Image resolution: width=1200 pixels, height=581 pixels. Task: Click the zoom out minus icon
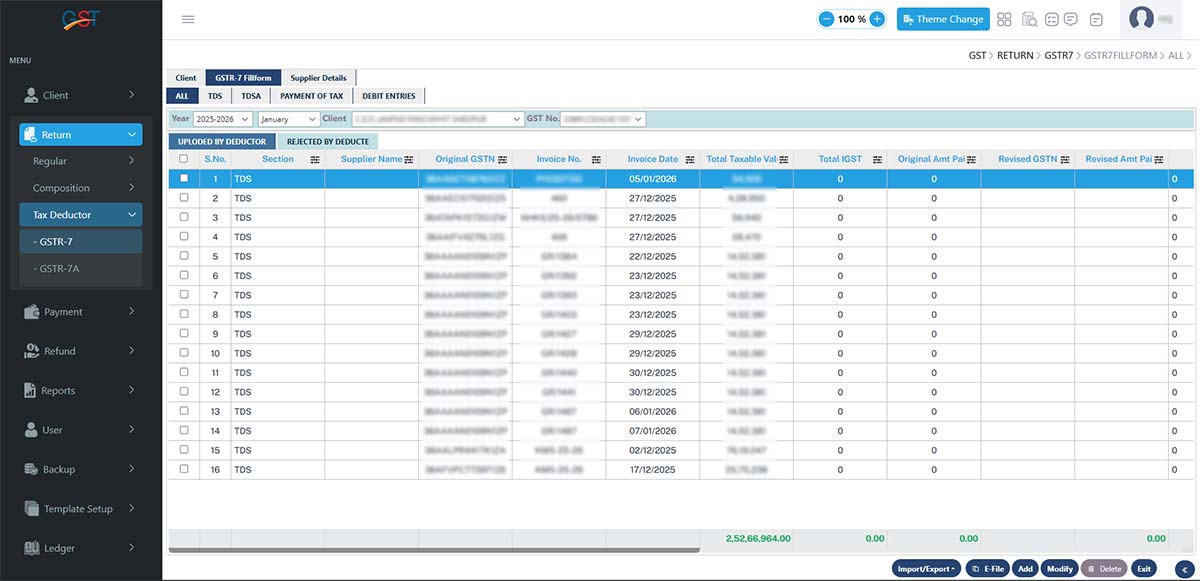pos(826,19)
